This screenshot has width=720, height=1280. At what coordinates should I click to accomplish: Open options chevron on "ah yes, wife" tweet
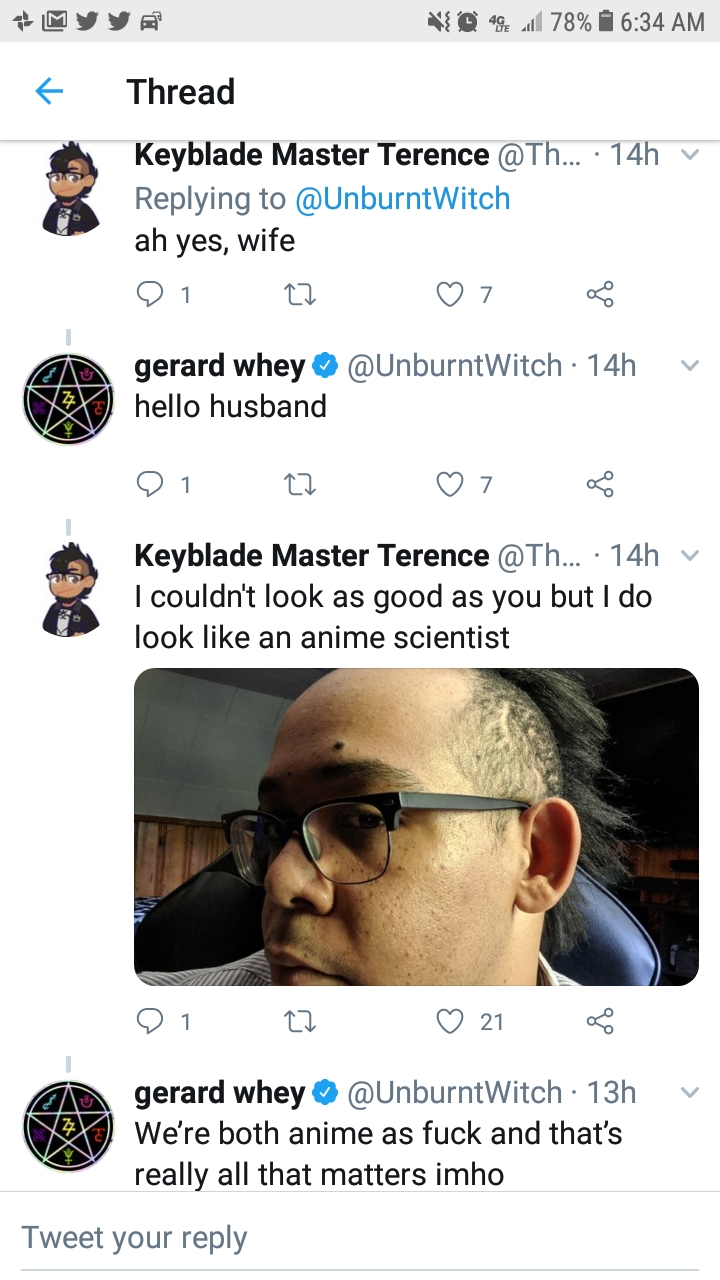688,155
